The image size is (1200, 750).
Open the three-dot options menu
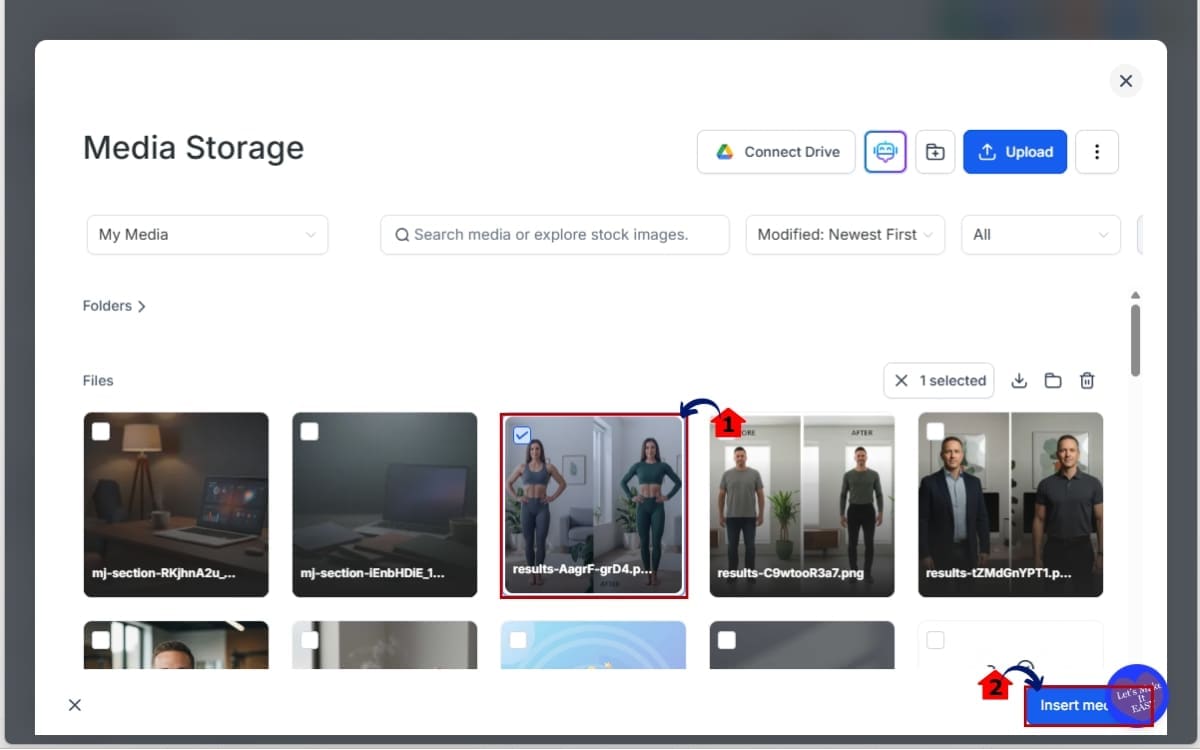point(1097,151)
